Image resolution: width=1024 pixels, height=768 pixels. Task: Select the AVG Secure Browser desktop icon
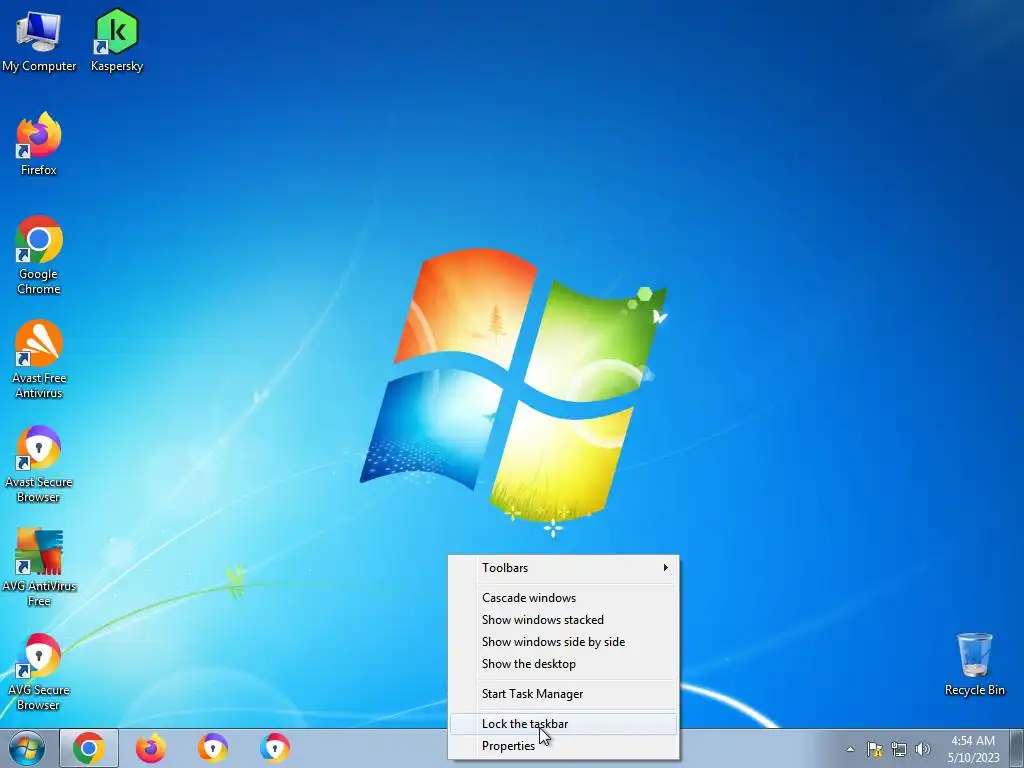coord(39,671)
